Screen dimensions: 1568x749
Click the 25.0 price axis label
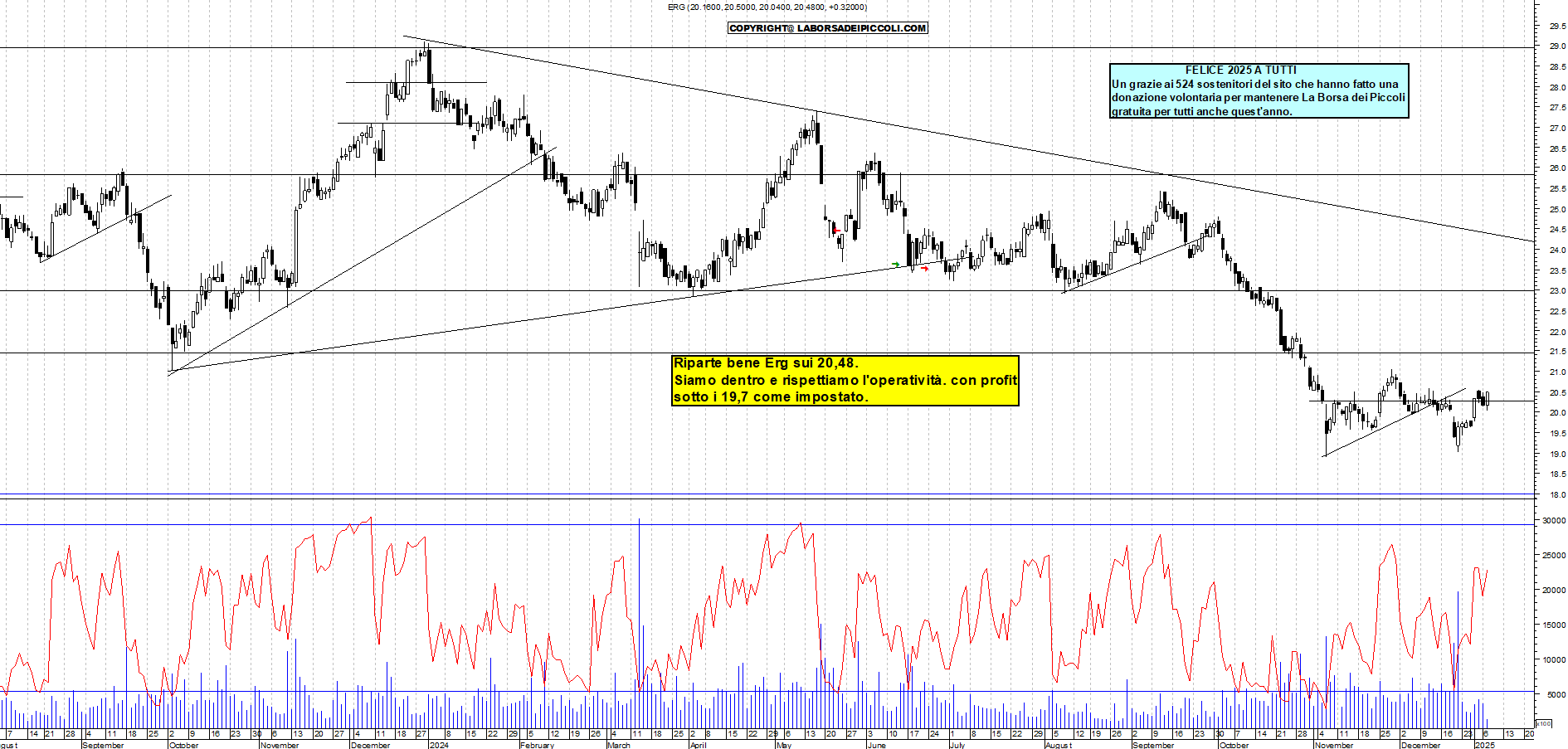(1556, 210)
